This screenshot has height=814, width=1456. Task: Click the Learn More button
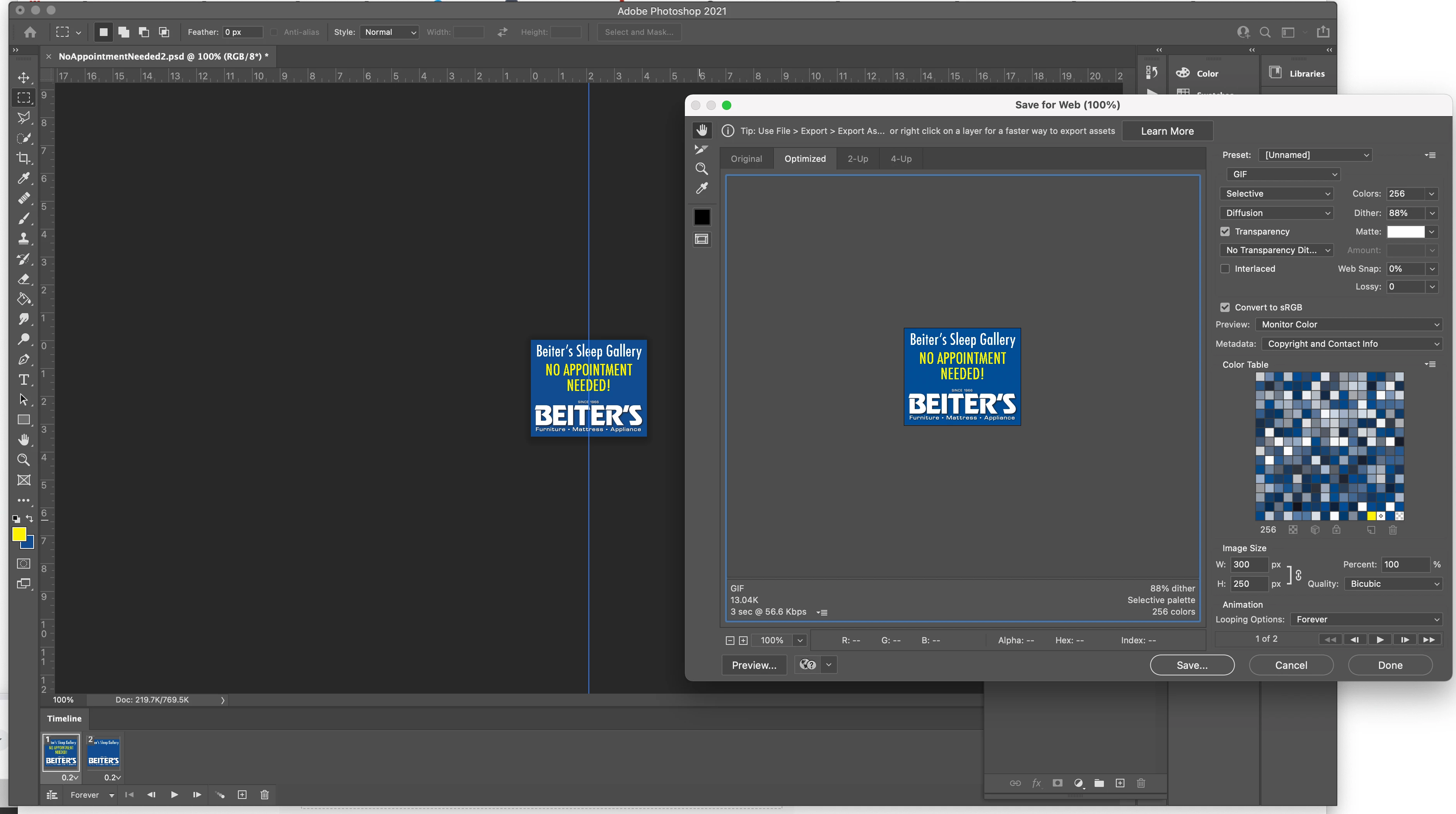point(1167,131)
